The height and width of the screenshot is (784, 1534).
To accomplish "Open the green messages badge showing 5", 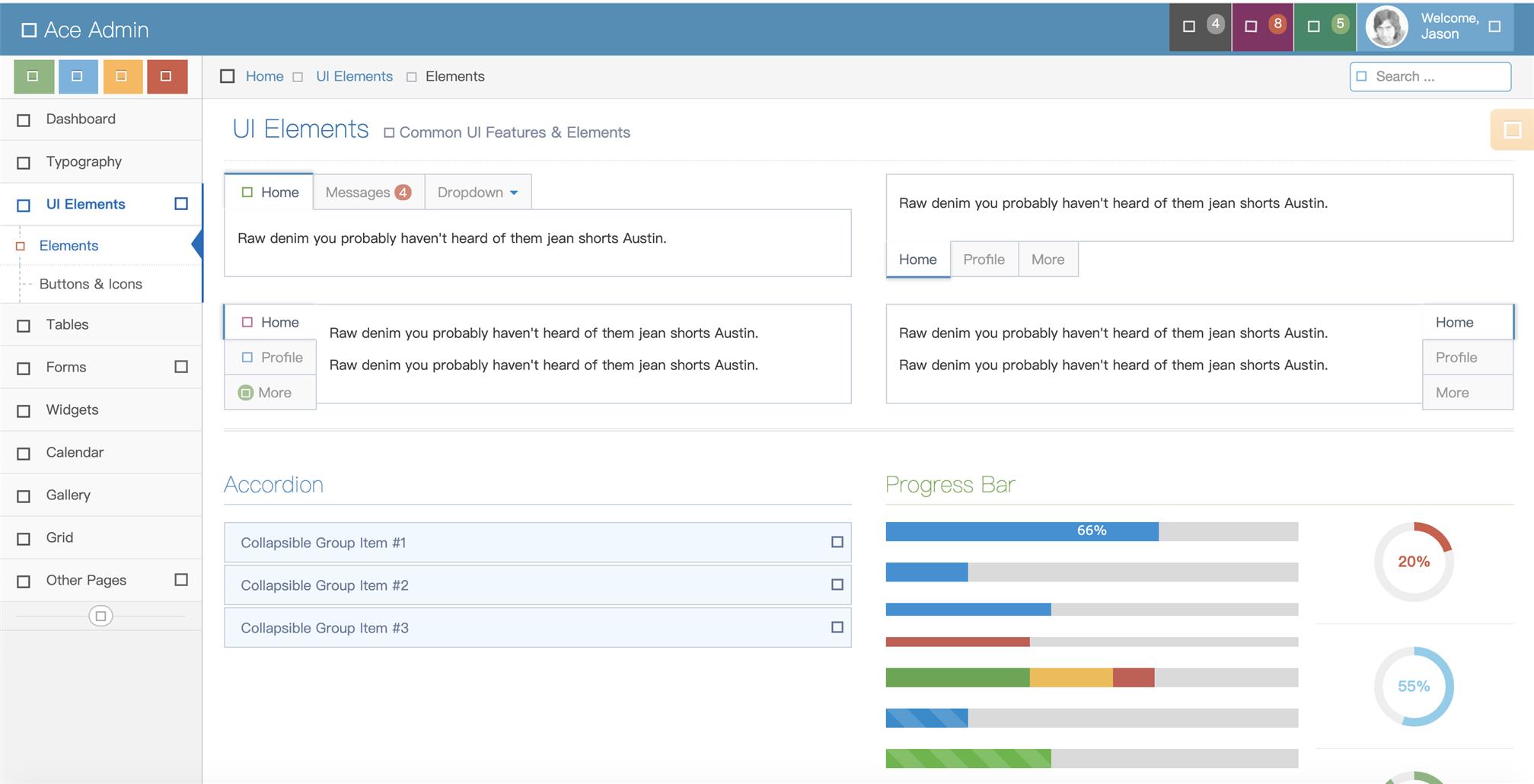I will tap(1325, 27).
